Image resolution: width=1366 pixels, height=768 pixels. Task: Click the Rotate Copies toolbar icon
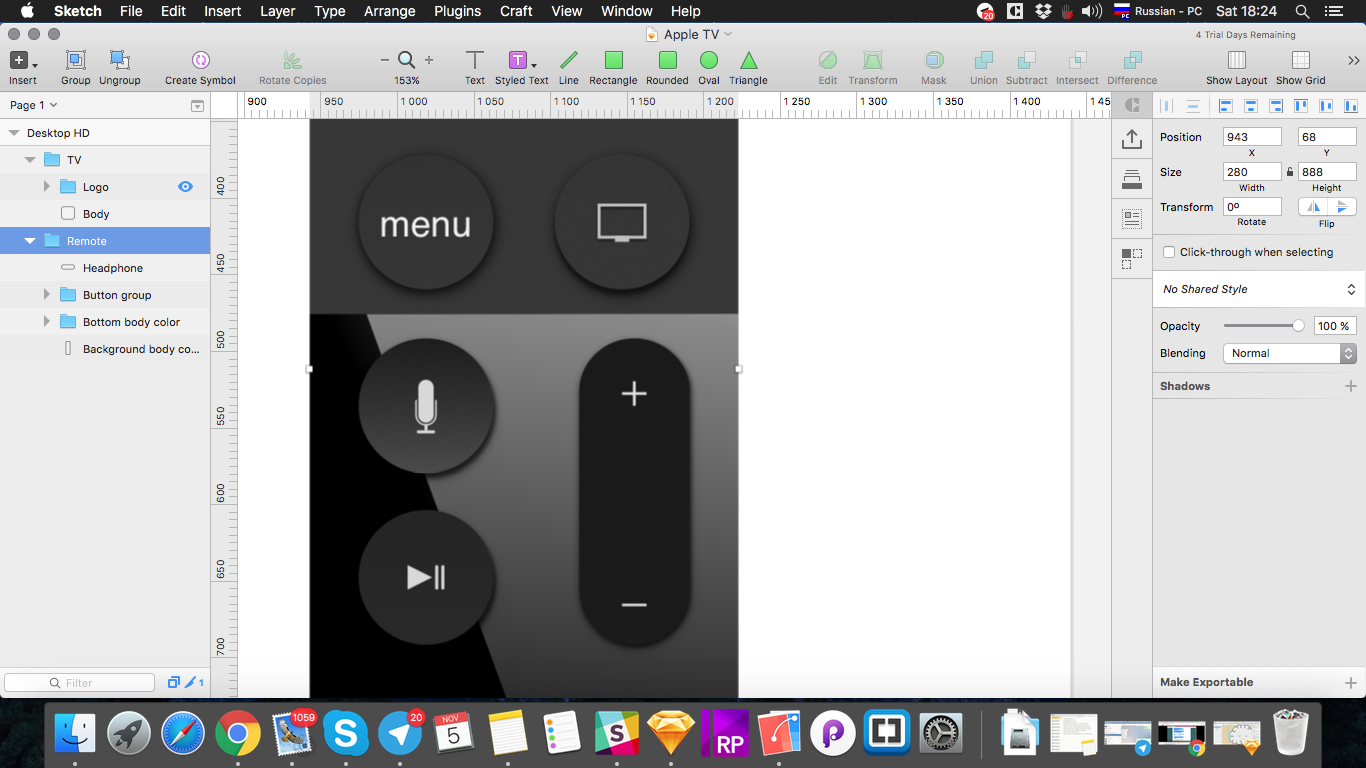point(292,61)
